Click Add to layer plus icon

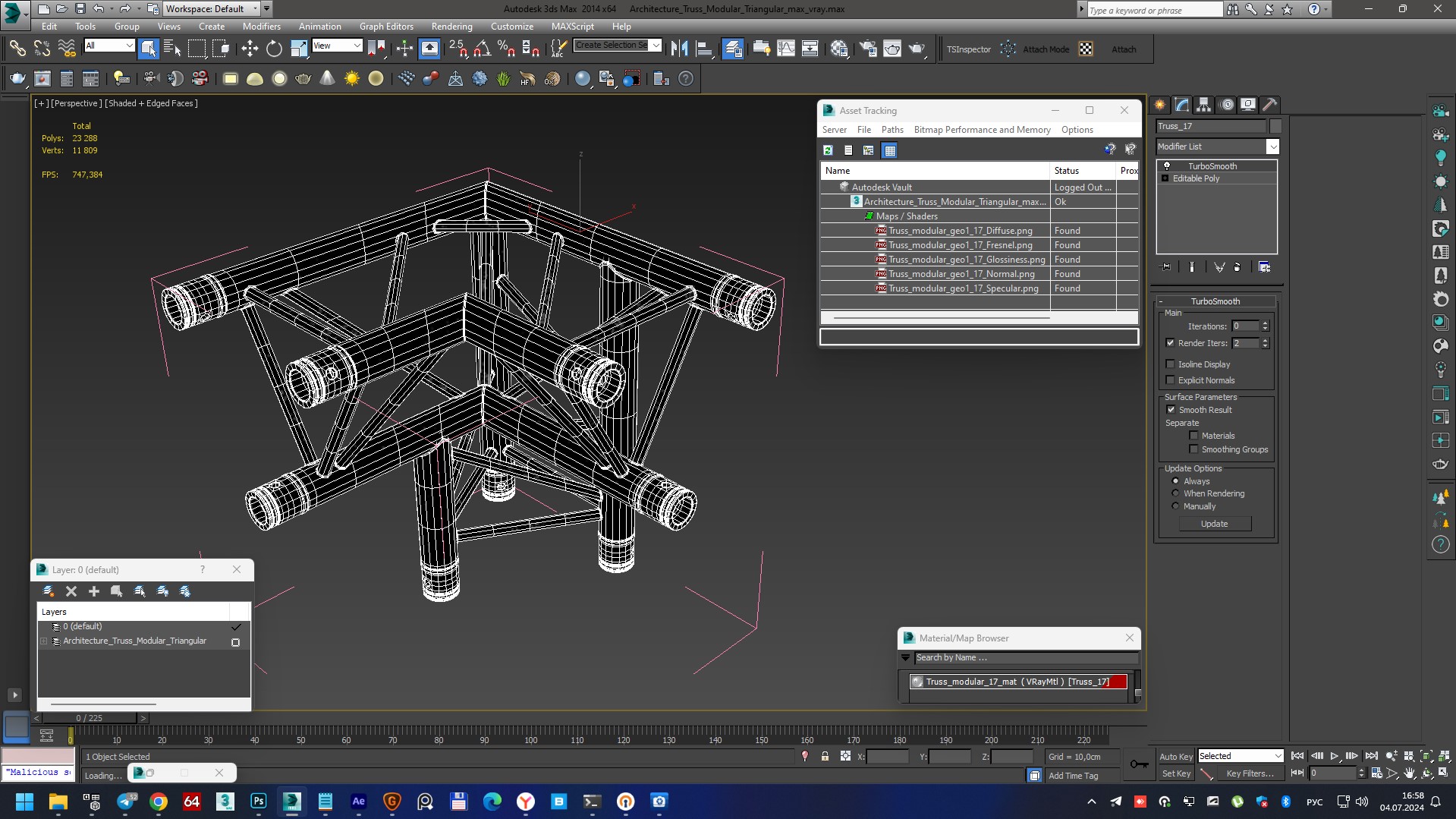point(94,591)
